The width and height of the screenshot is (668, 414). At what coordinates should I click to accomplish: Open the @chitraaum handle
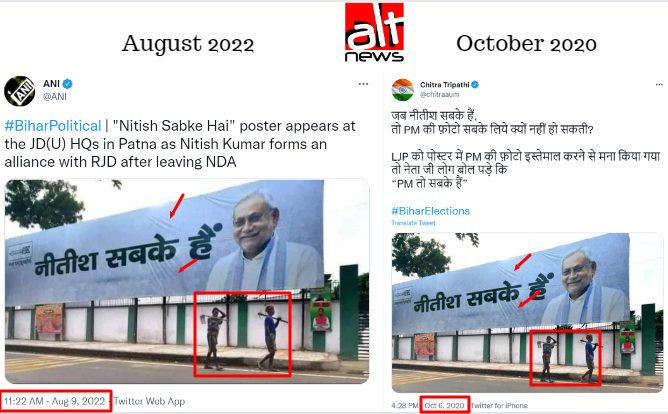[439, 95]
